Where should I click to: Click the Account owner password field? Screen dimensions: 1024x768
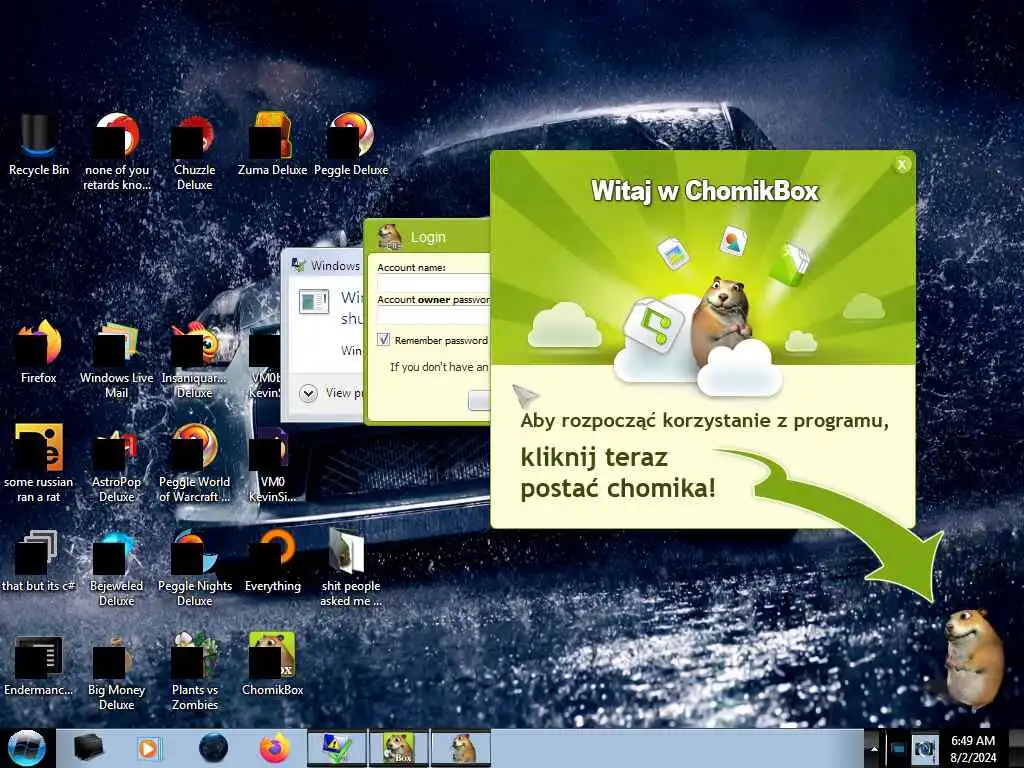click(x=434, y=315)
